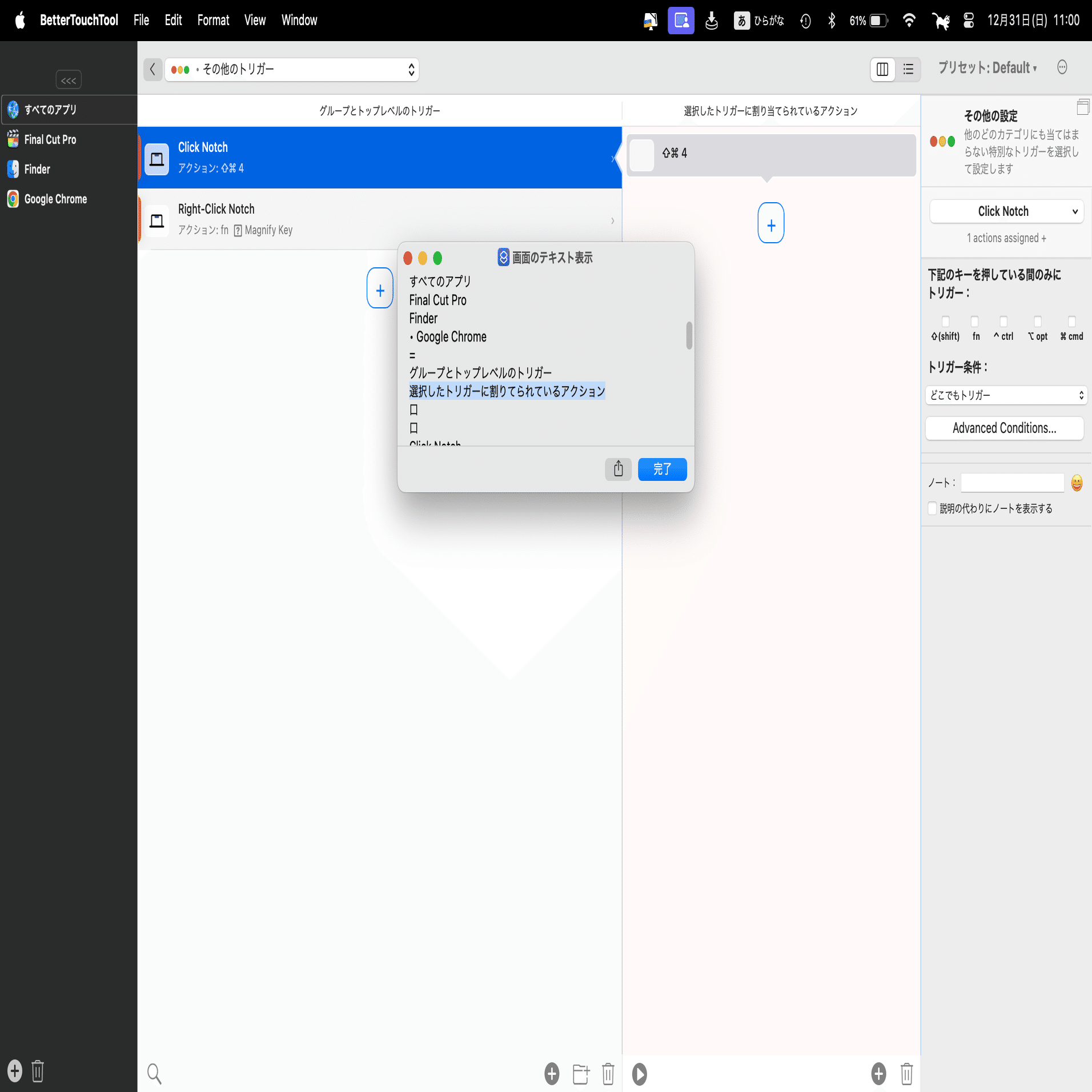Open the Apple menu

point(20,21)
